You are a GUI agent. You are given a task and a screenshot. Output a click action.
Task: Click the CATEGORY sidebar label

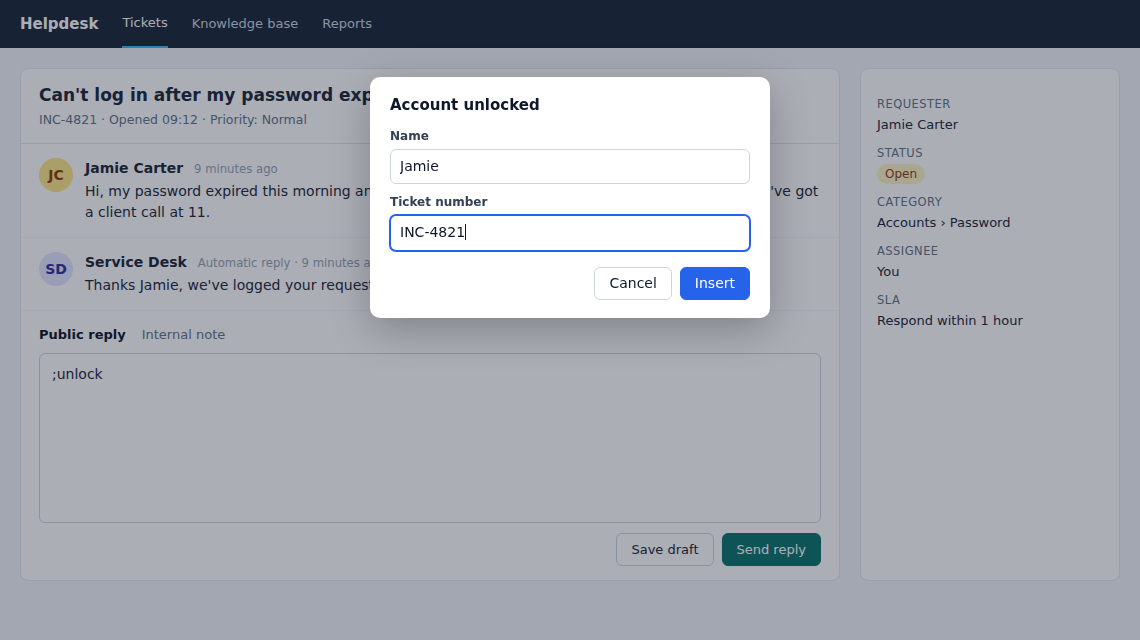[x=909, y=201]
